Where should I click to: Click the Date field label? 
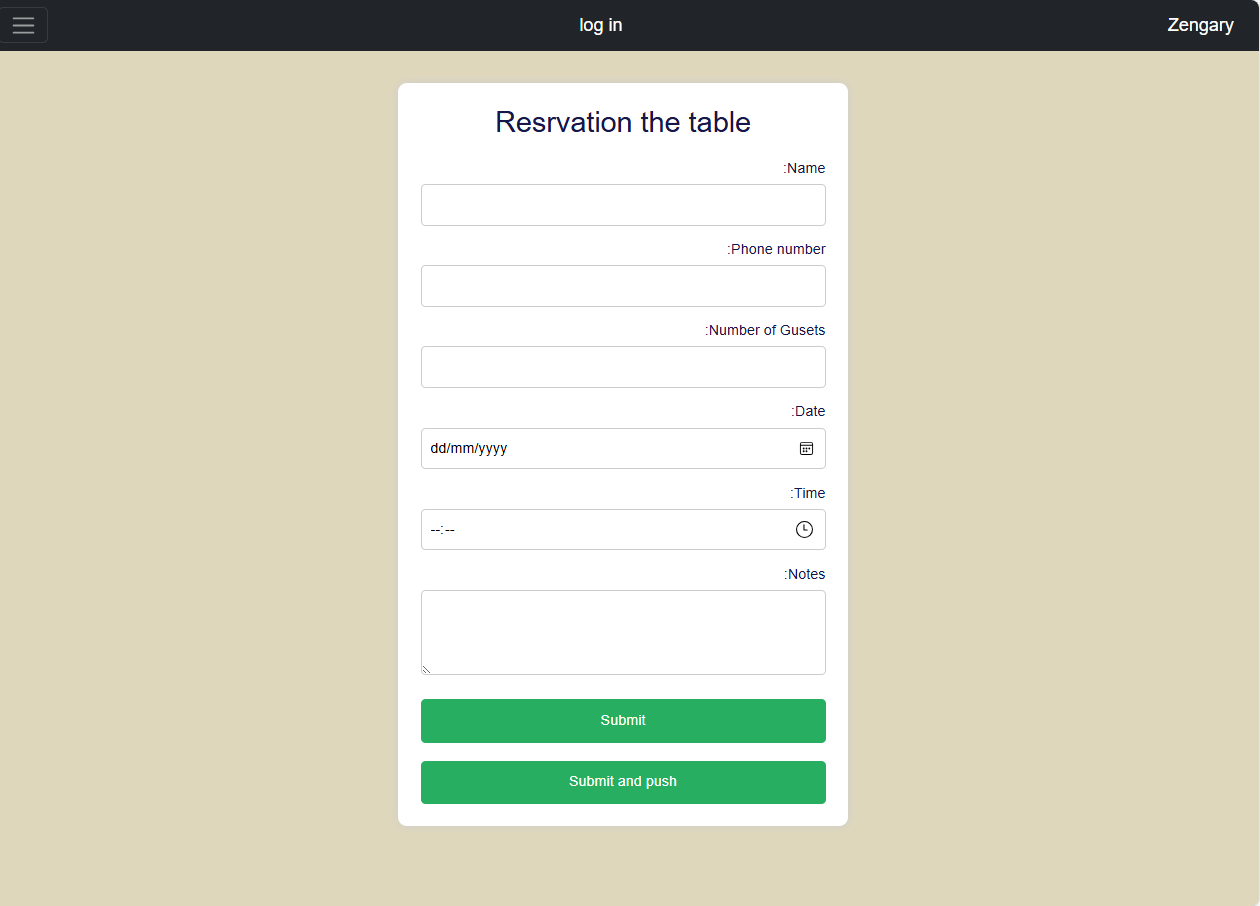pos(808,411)
